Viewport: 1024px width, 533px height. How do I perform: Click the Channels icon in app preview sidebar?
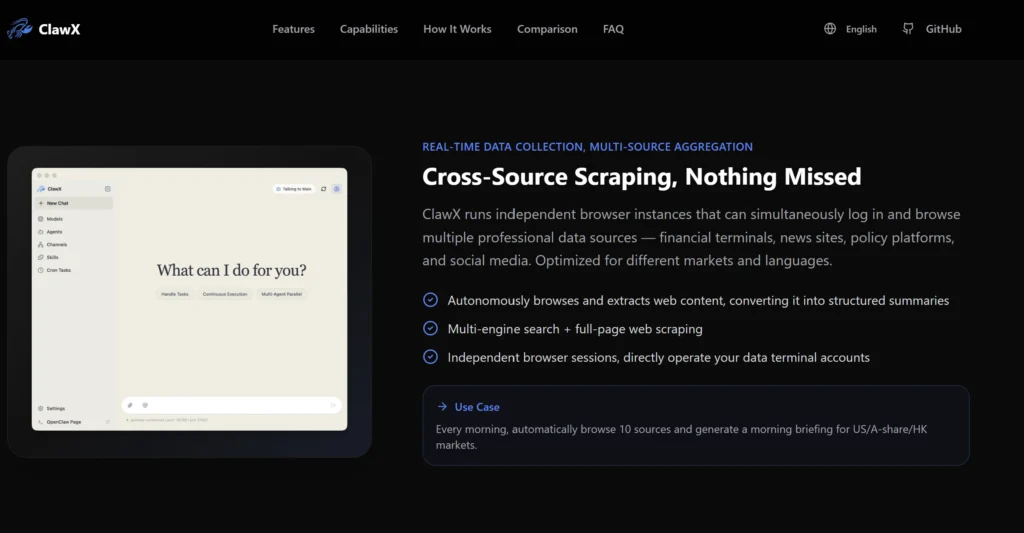point(40,244)
